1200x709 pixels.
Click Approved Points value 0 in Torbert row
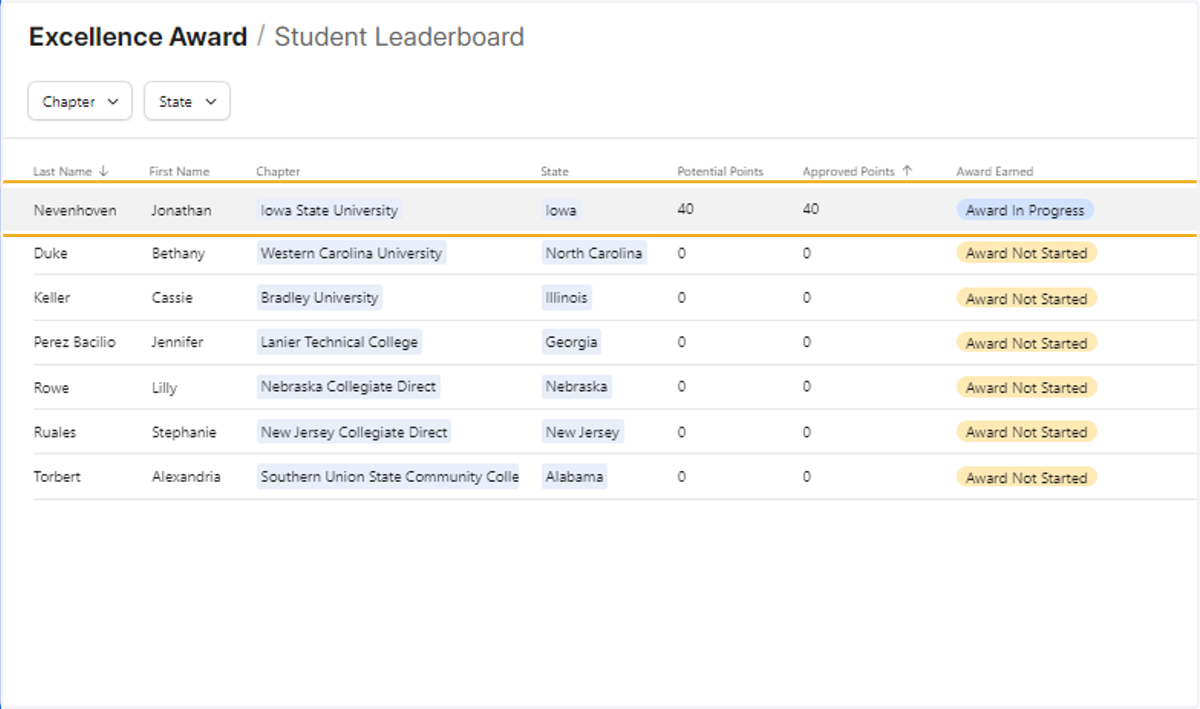pyautogui.click(x=806, y=476)
